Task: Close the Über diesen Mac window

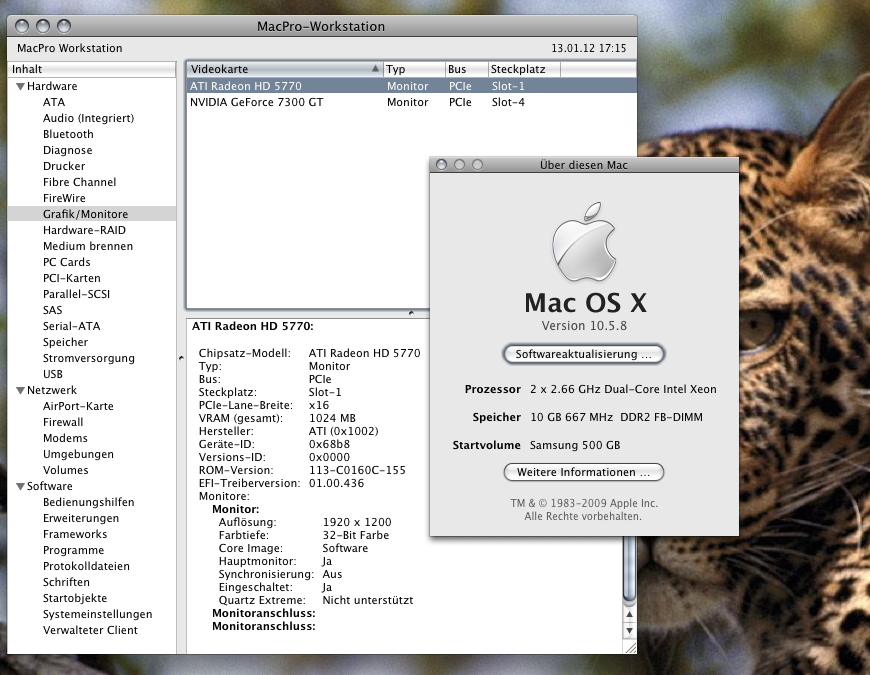Action: click(441, 165)
